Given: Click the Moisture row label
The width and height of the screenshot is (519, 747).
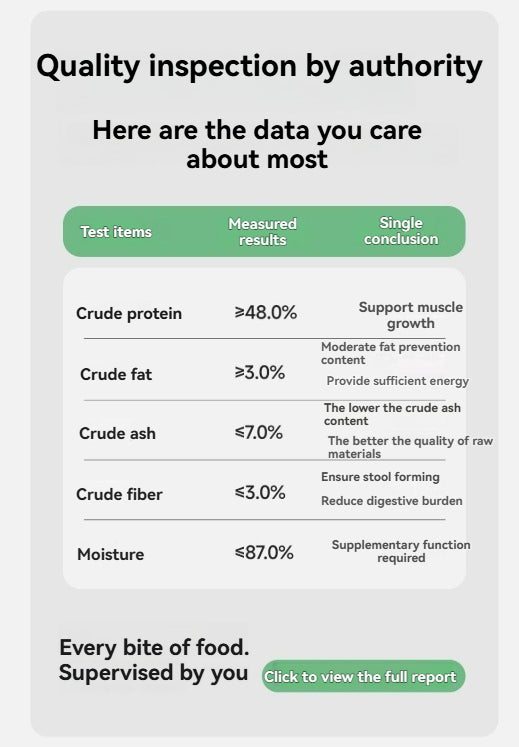Looking at the screenshot, I should pos(111,554).
